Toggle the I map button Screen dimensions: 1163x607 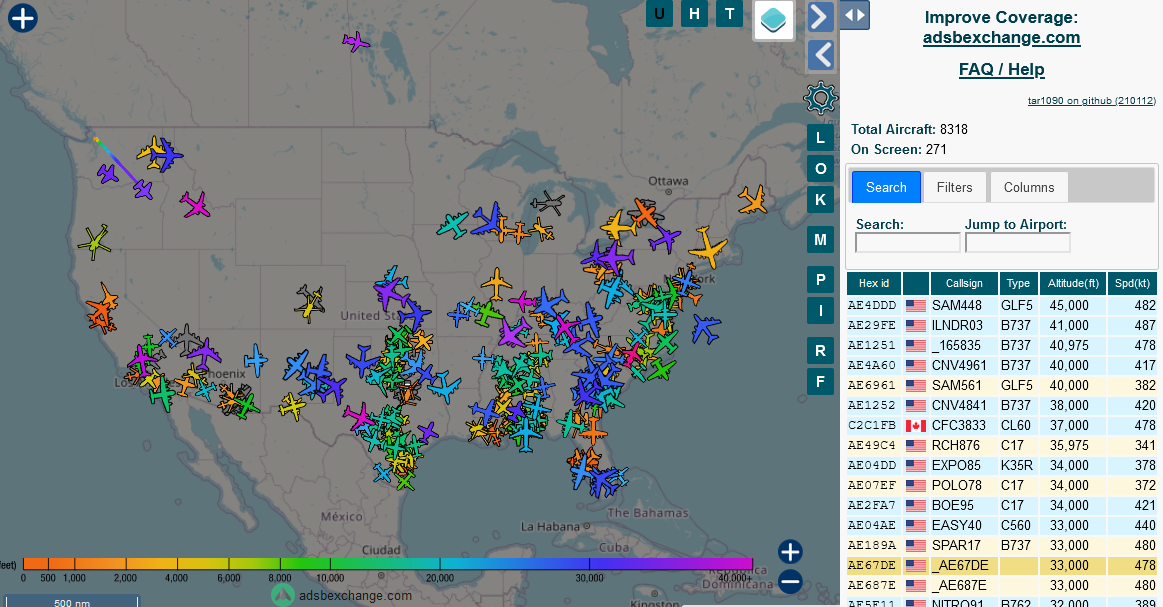coord(820,311)
